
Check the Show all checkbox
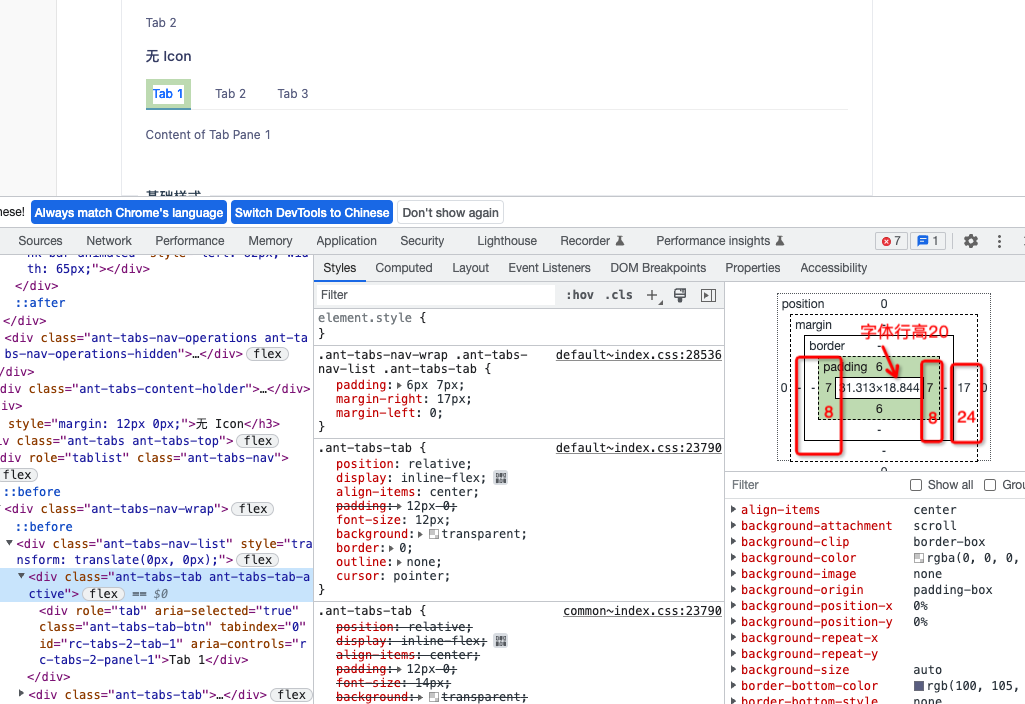916,485
